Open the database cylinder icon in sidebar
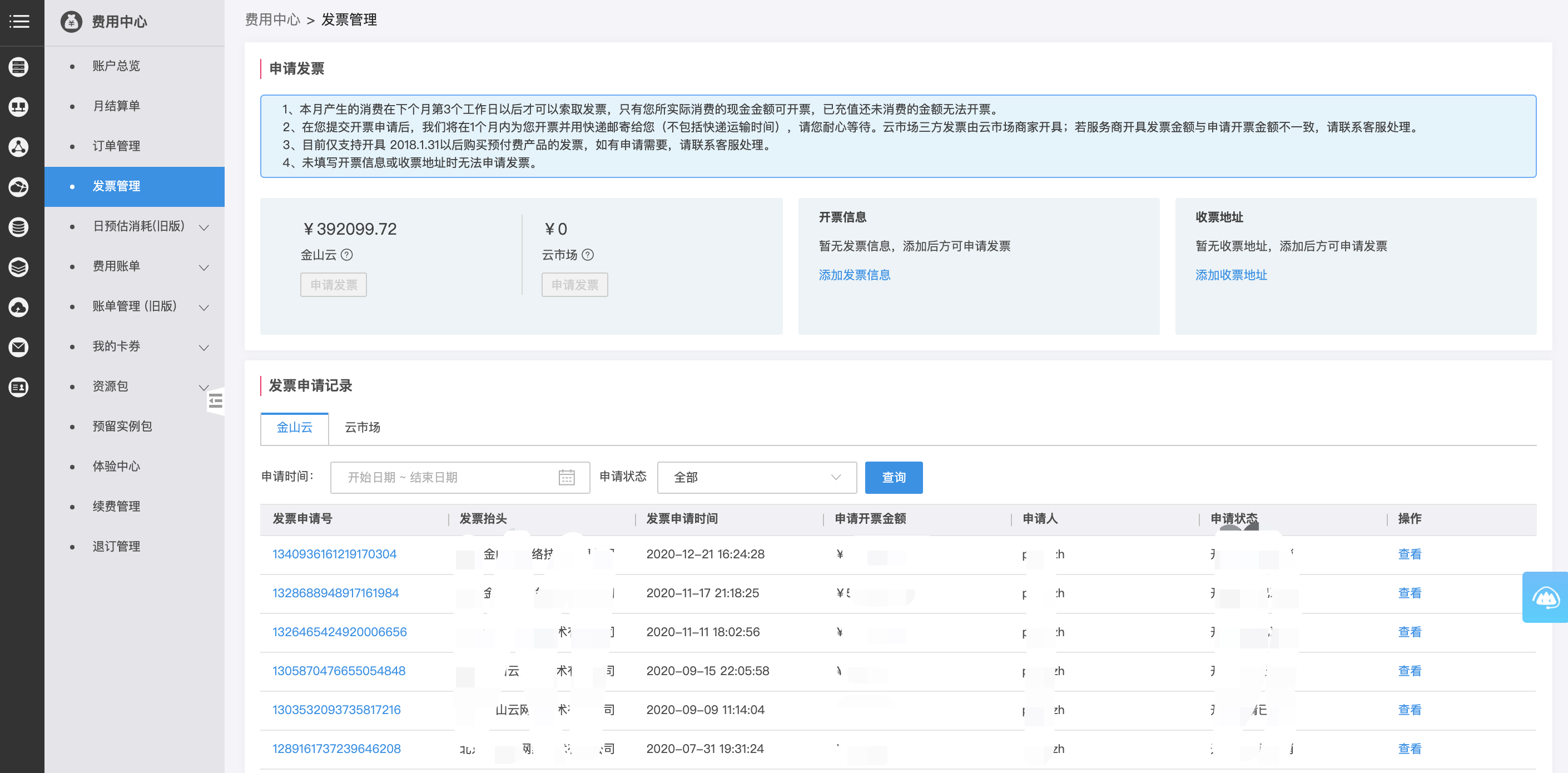This screenshot has width=1568, height=773. (x=19, y=227)
